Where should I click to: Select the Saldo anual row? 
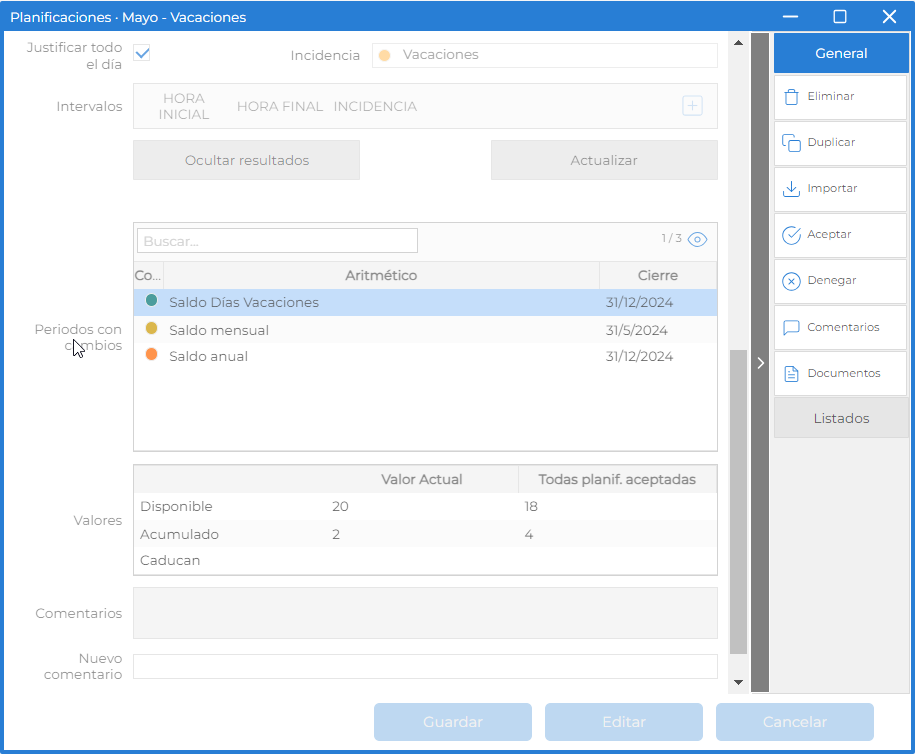tap(425, 356)
